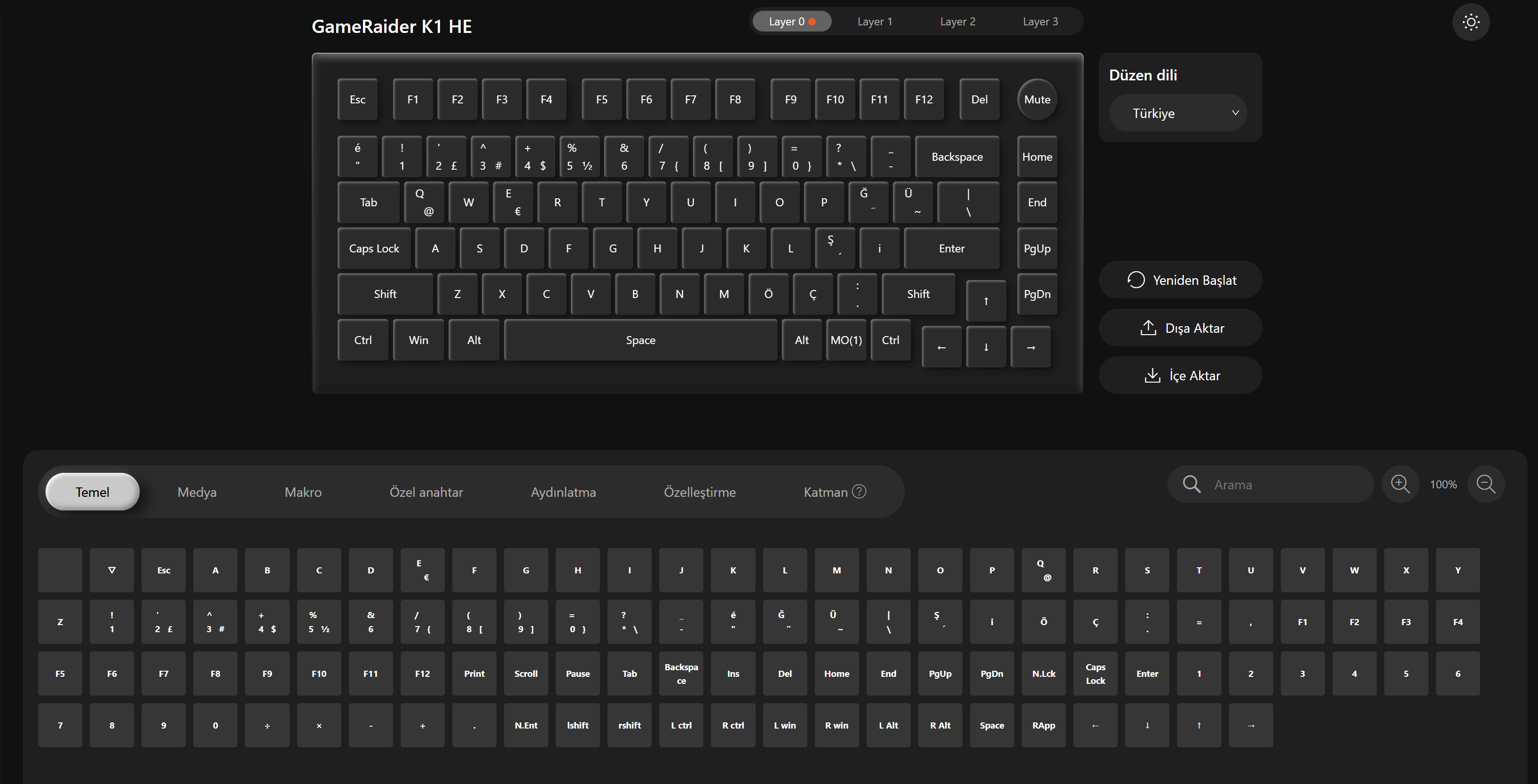Click the 100% zoom level text
Viewport: 1538px width, 784px height.
click(1443, 485)
